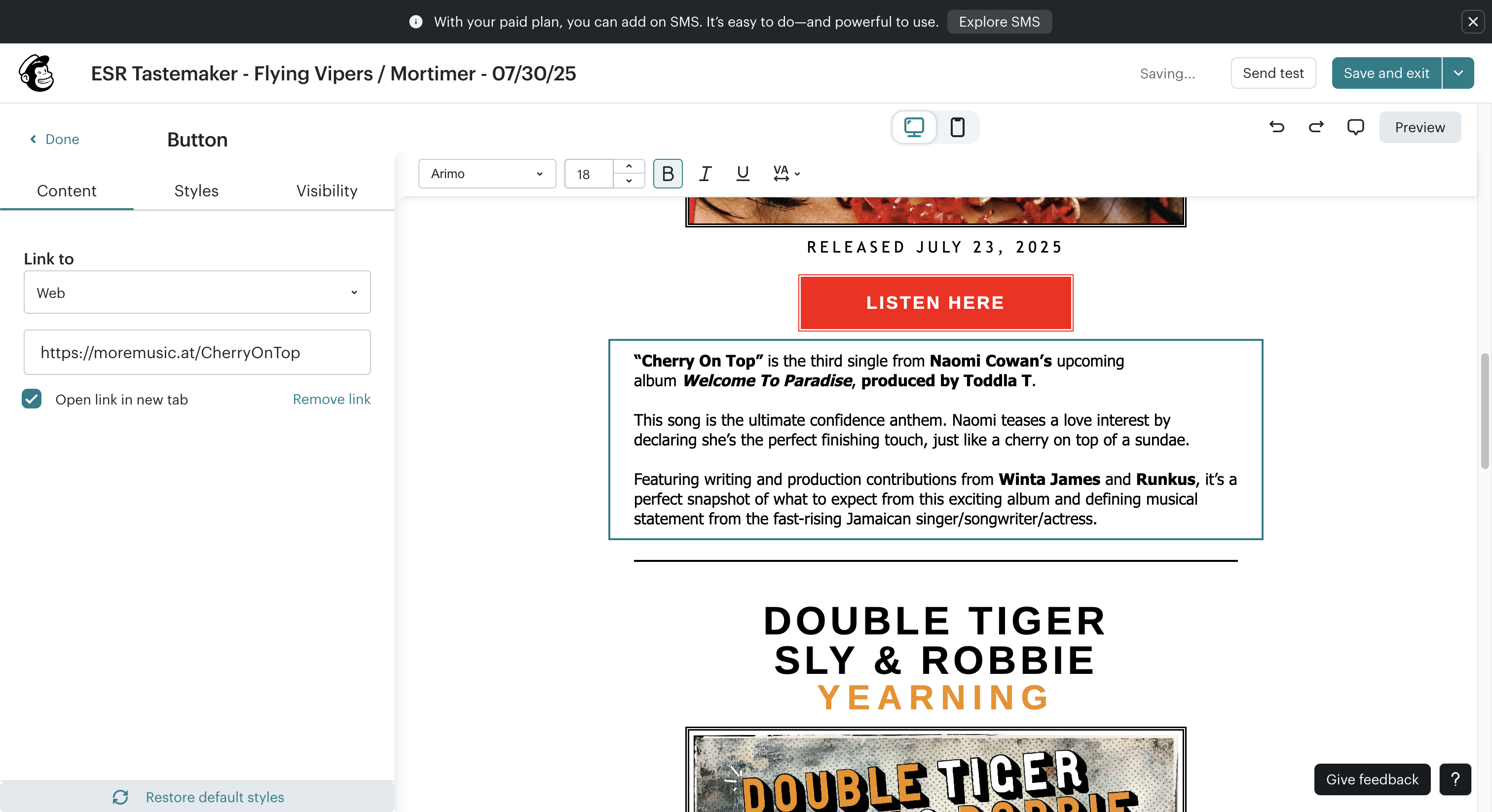Click the Double Tiger album artwork

click(x=935, y=770)
